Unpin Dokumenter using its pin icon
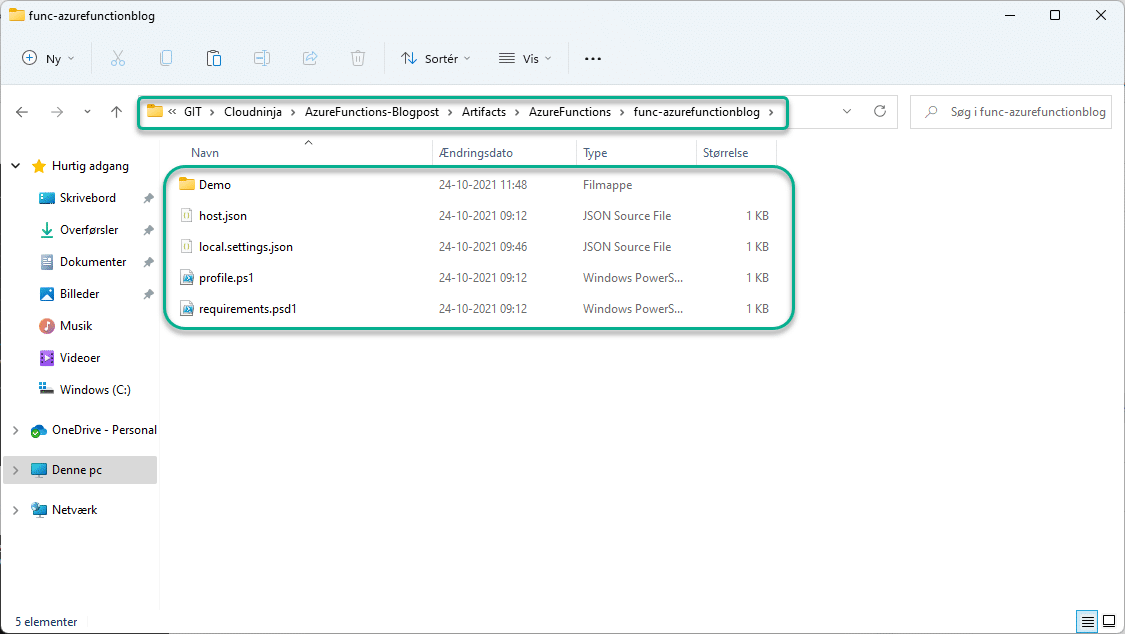1125x634 pixels. [149, 262]
